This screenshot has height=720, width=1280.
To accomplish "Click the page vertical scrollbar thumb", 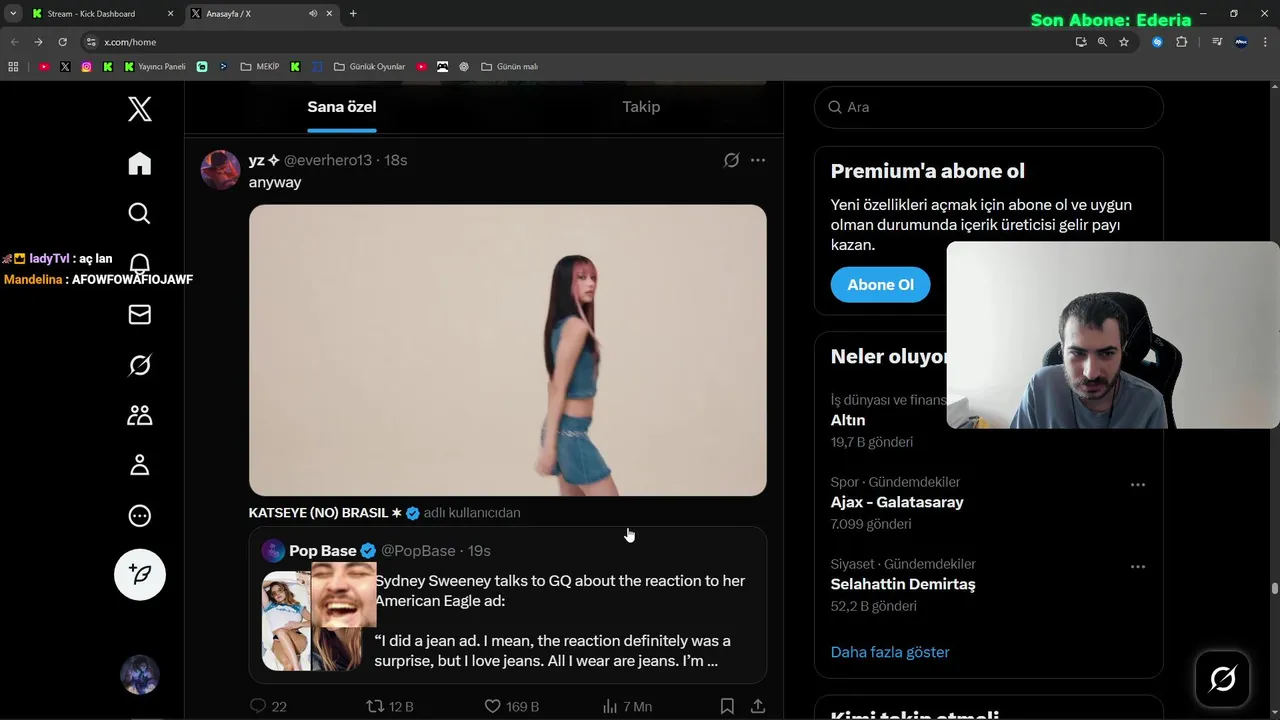I will point(1274,589).
